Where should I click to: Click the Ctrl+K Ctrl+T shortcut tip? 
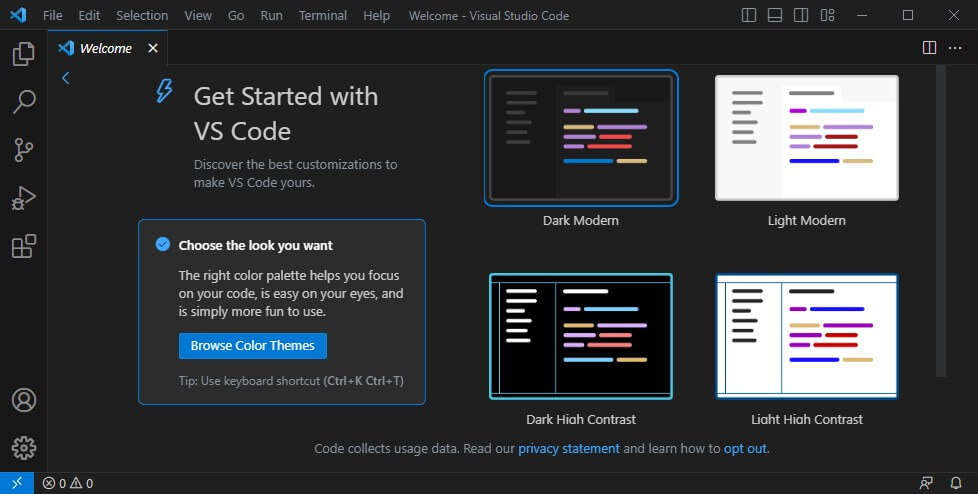291,380
